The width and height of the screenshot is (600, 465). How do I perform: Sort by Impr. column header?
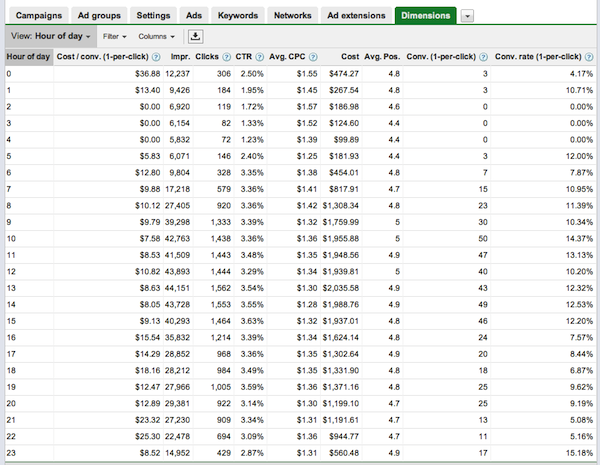pos(180,57)
